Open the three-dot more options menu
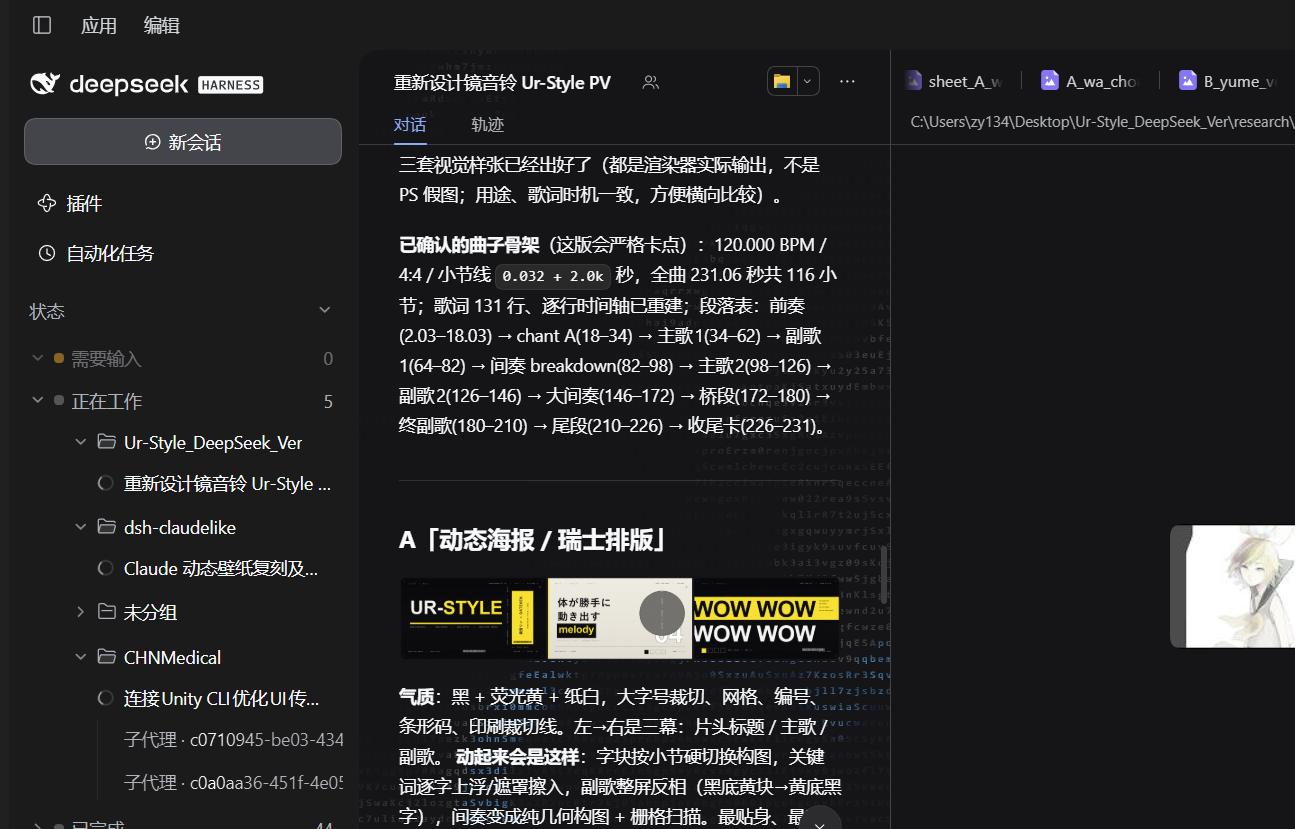1295x829 pixels. tap(847, 81)
